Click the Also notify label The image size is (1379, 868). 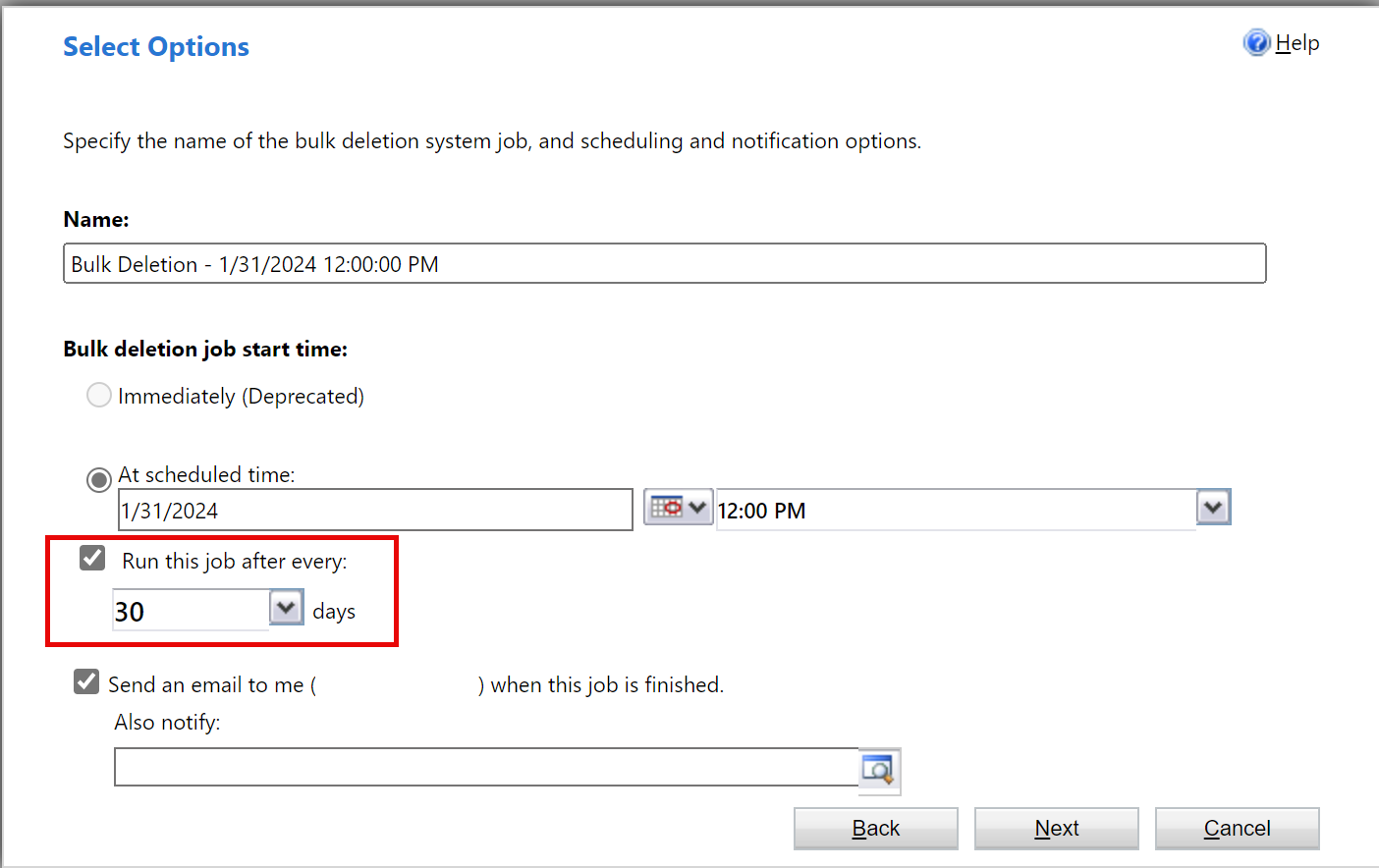(167, 722)
